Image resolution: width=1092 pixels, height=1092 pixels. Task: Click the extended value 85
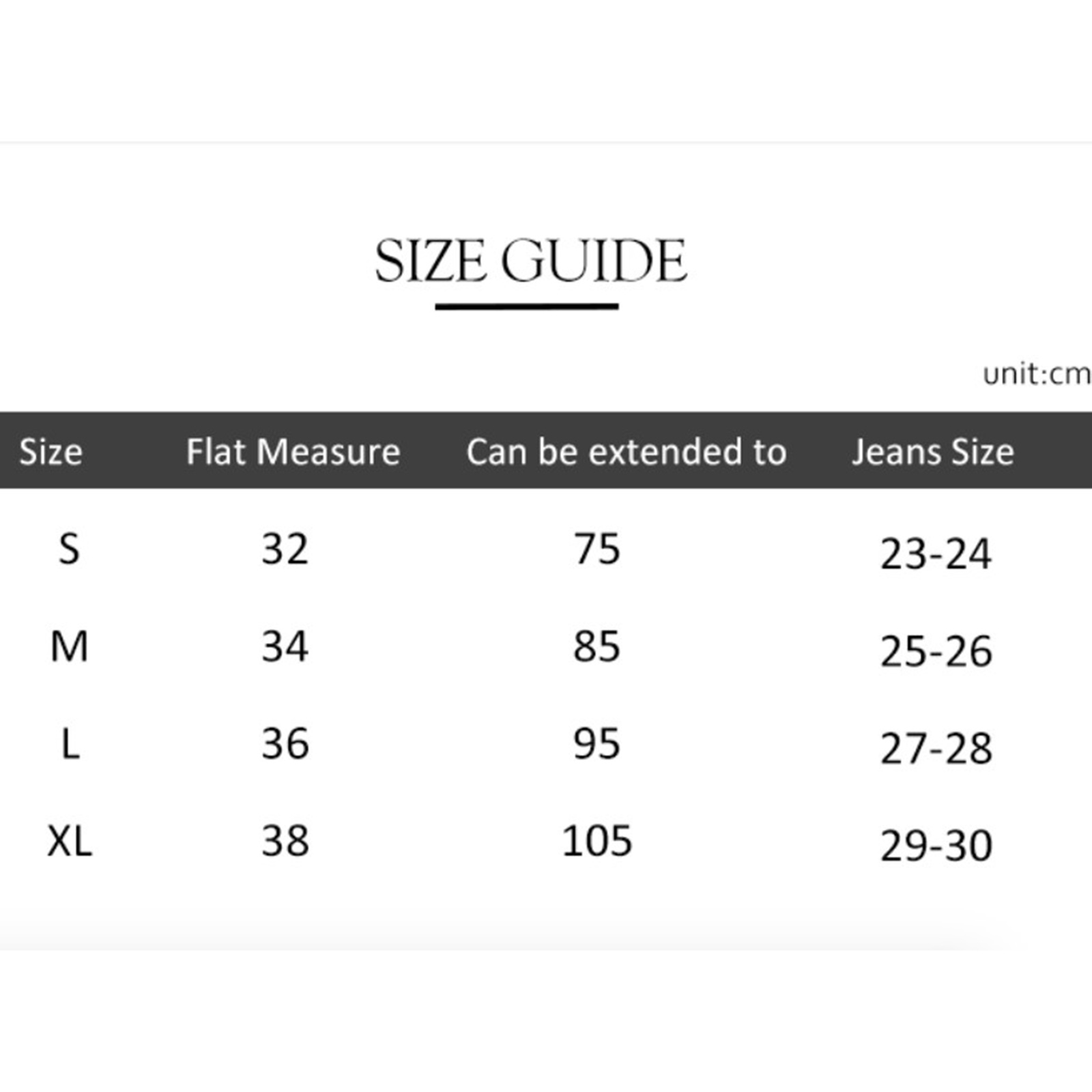tap(597, 646)
